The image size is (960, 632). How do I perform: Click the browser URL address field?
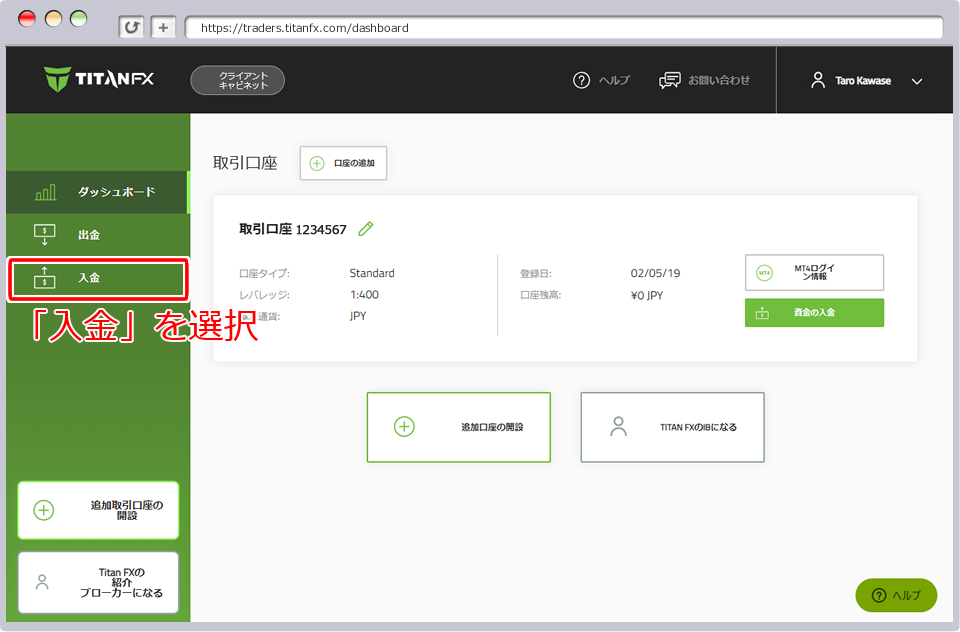pyautogui.click(x=563, y=28)
